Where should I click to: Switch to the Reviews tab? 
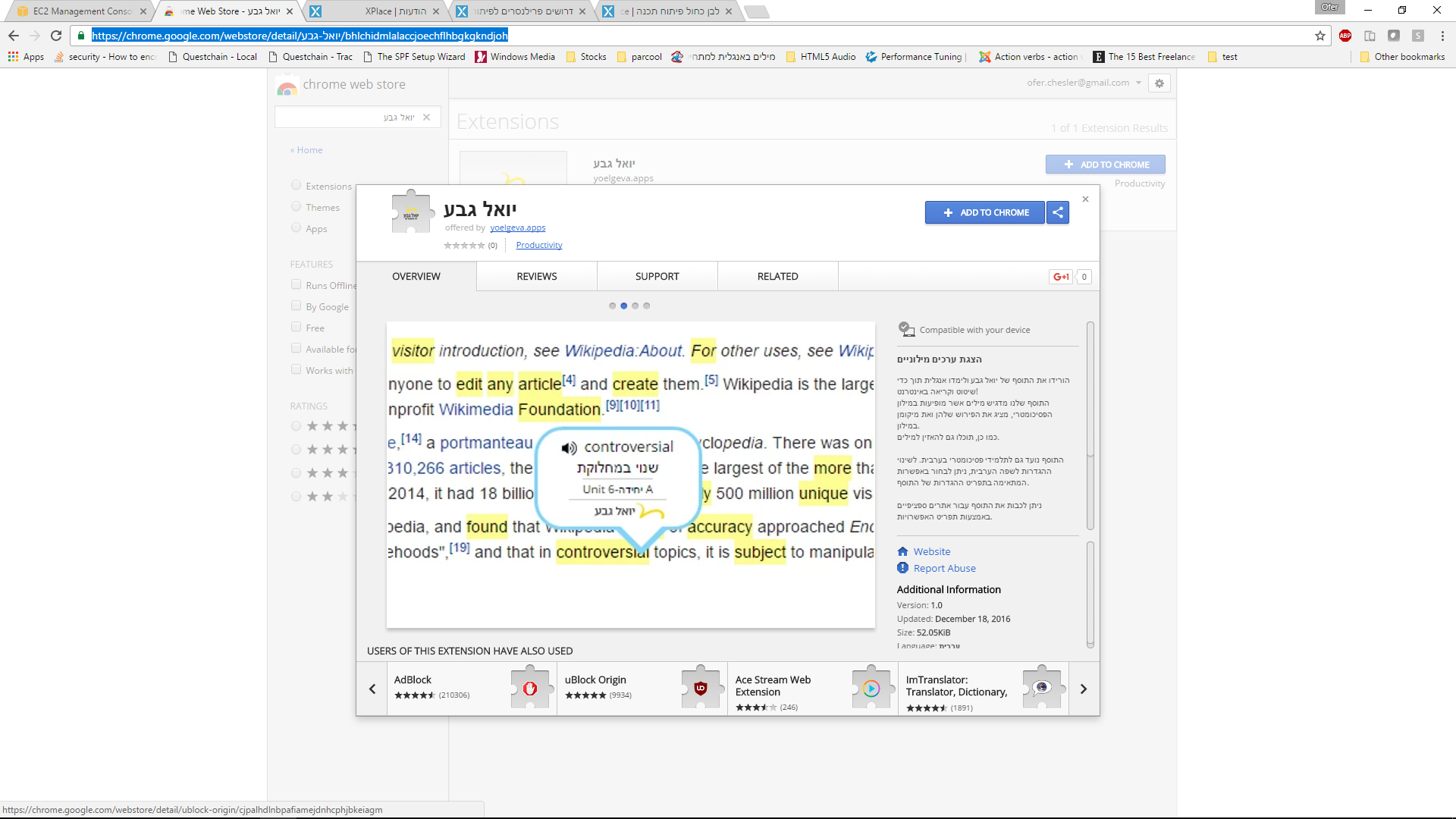[x=537, y=277]
